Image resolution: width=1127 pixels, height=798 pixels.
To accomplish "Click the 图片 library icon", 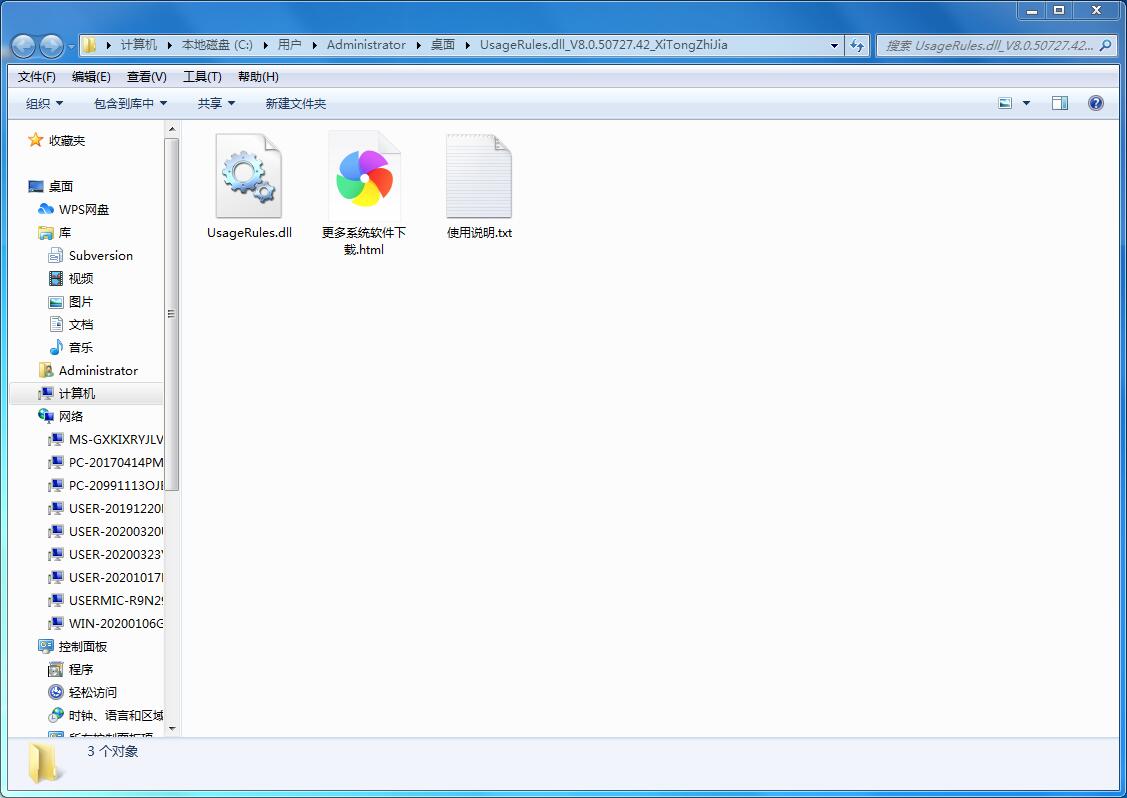I will [x=55, y=301].
